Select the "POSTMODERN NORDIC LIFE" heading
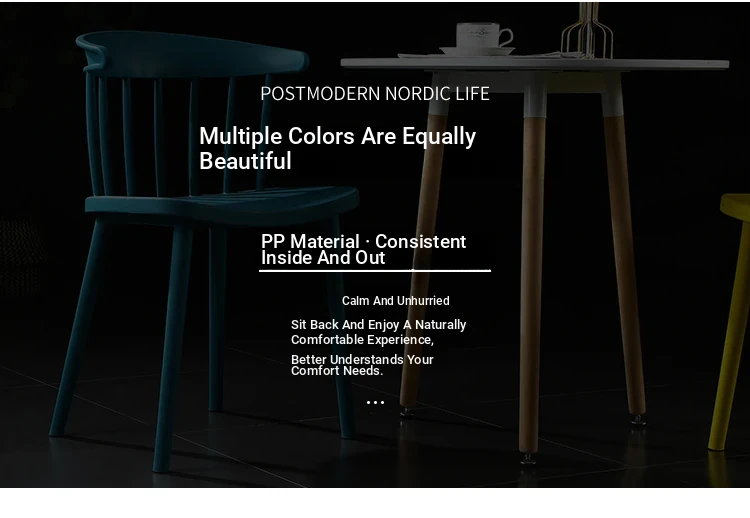The image size is (750, 518). click(x=375, y=94)
